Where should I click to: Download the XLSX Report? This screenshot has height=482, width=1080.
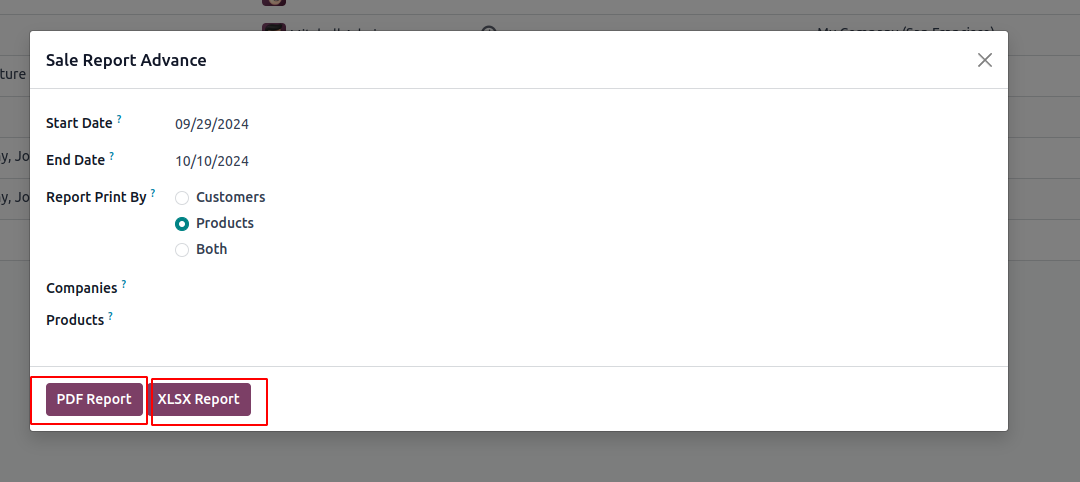pos(198,399)
